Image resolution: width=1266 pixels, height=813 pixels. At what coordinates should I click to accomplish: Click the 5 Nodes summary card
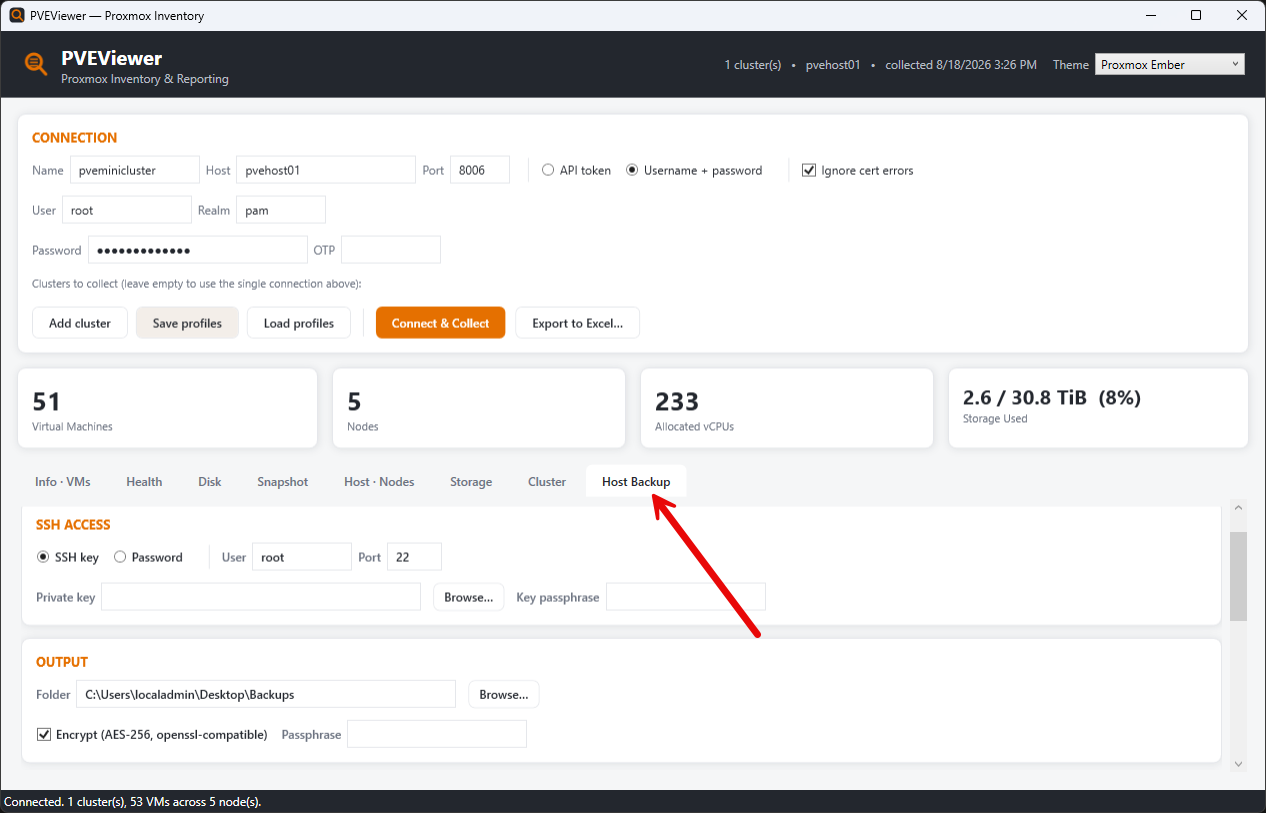tap(479, 408)
